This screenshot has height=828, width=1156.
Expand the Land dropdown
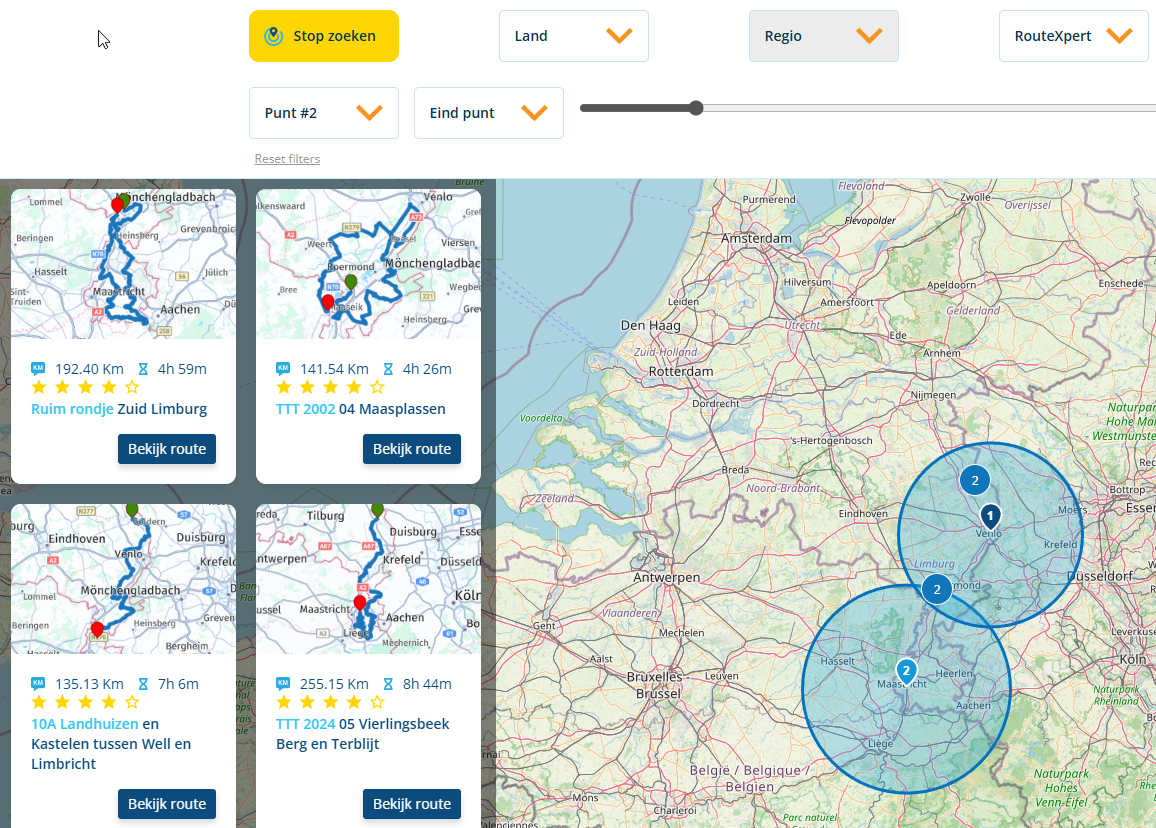[x=573, y=36]
